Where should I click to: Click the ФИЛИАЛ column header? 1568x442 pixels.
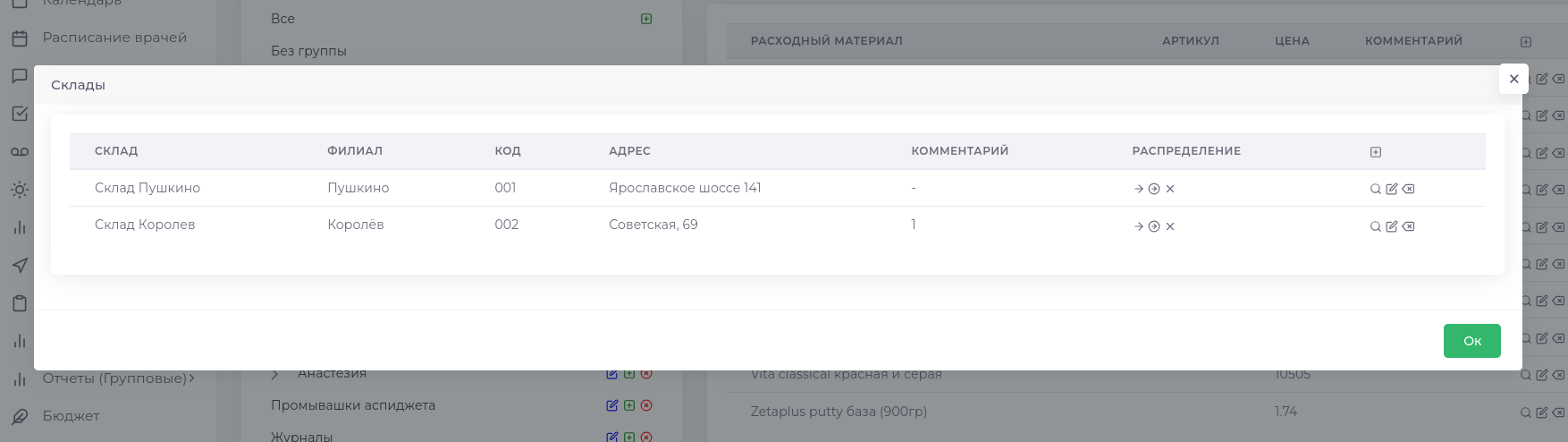[355, 151]
